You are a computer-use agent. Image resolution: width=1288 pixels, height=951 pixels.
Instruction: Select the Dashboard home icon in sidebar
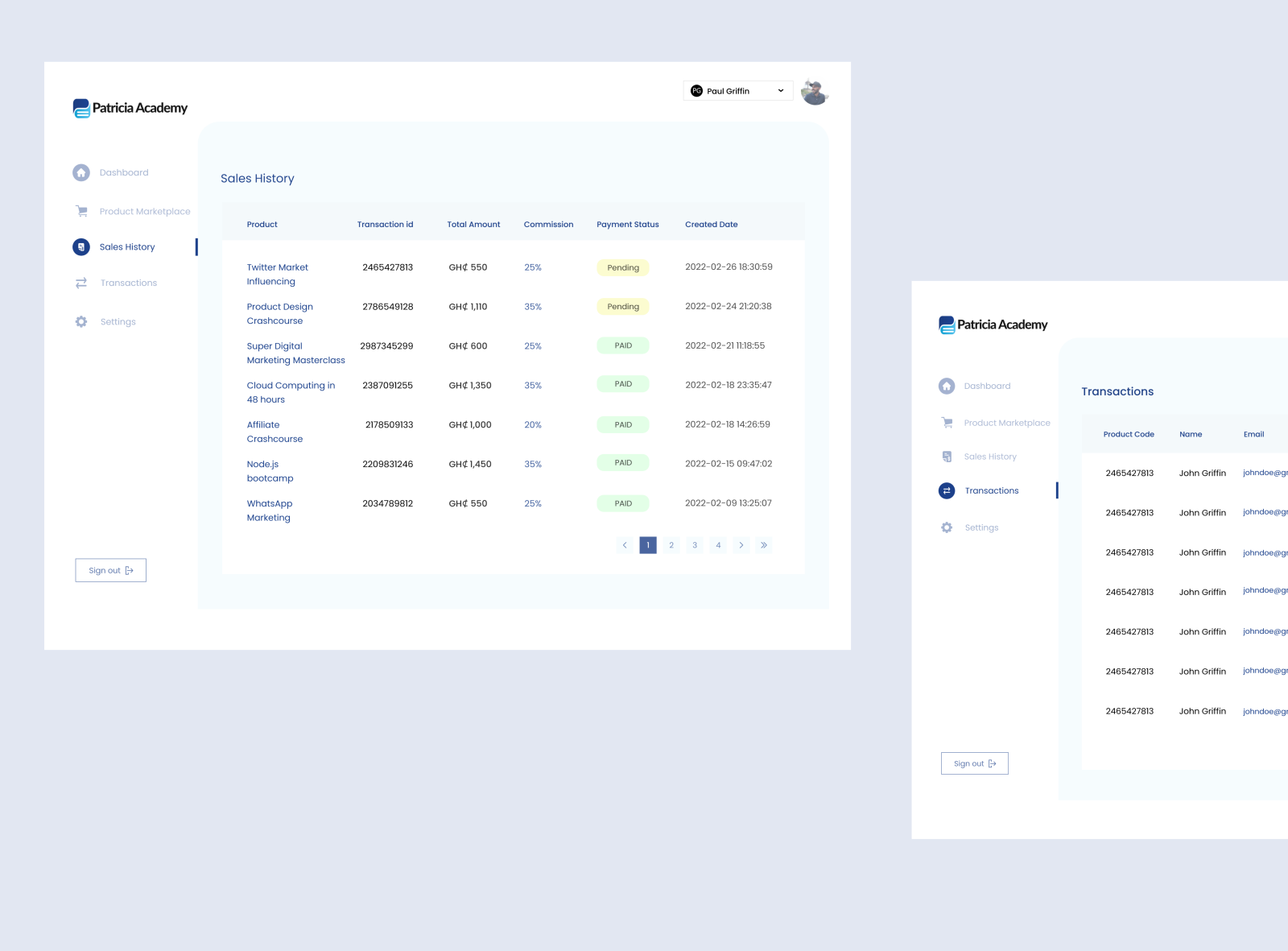(x=80, y=172)
